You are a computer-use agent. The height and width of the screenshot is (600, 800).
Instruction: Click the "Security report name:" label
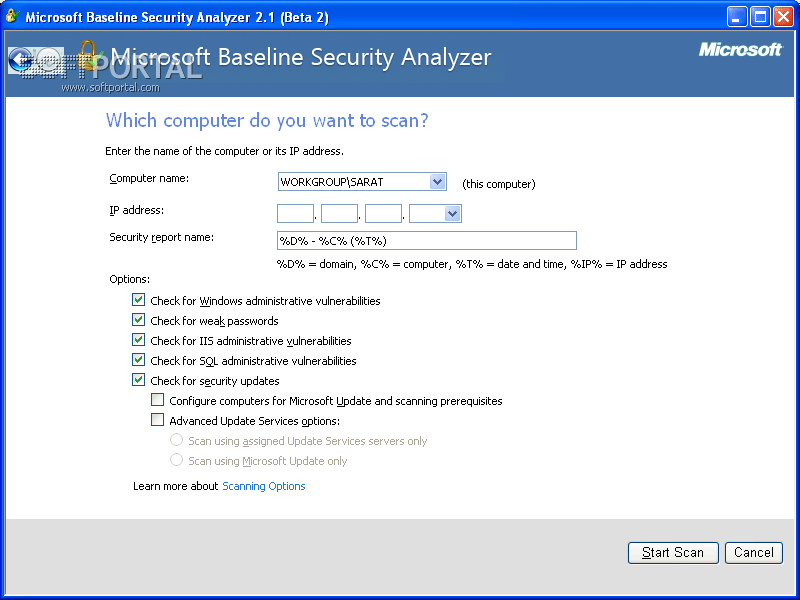point(162,237)
